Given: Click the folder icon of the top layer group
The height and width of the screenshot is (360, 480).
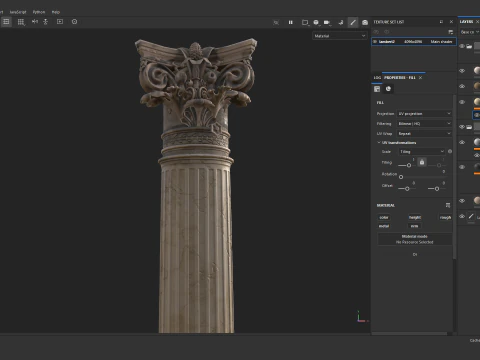Looking at the screenshot, I should pos(469,46).
